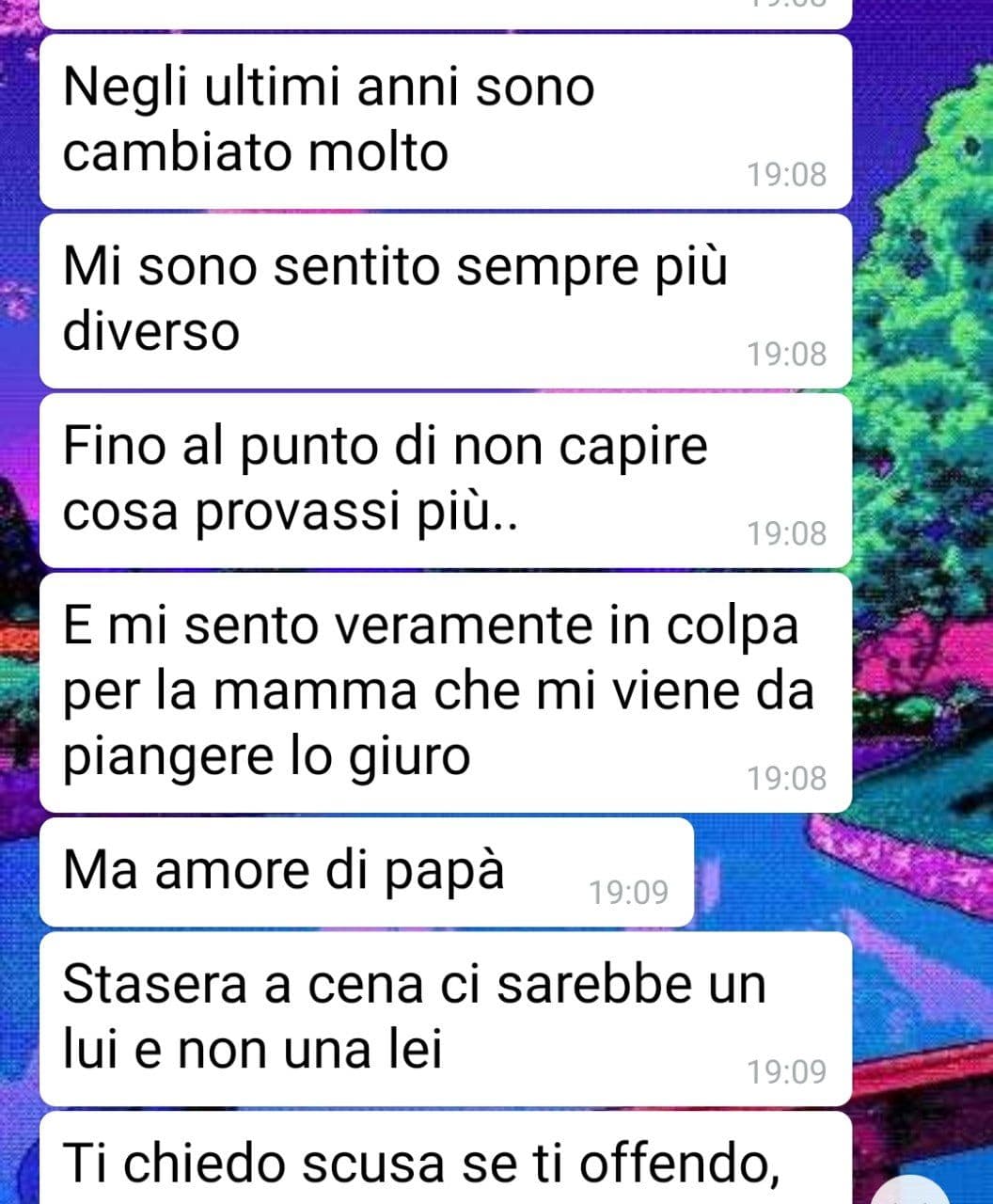Image resolution: width=993 pixels, height=1204 pixels.
Task: Select the 'E mi sento veramente in colpa' message
Action: 446,693
